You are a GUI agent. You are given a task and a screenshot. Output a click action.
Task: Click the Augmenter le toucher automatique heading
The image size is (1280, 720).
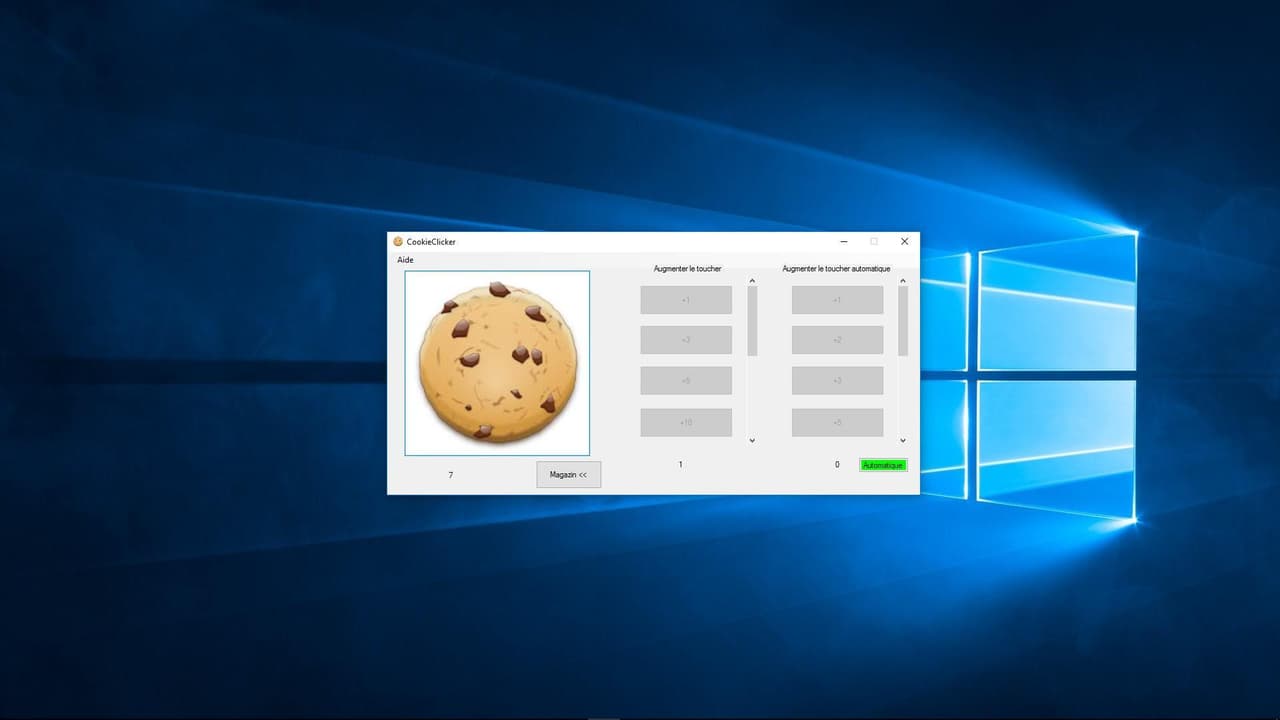point(836,269)
